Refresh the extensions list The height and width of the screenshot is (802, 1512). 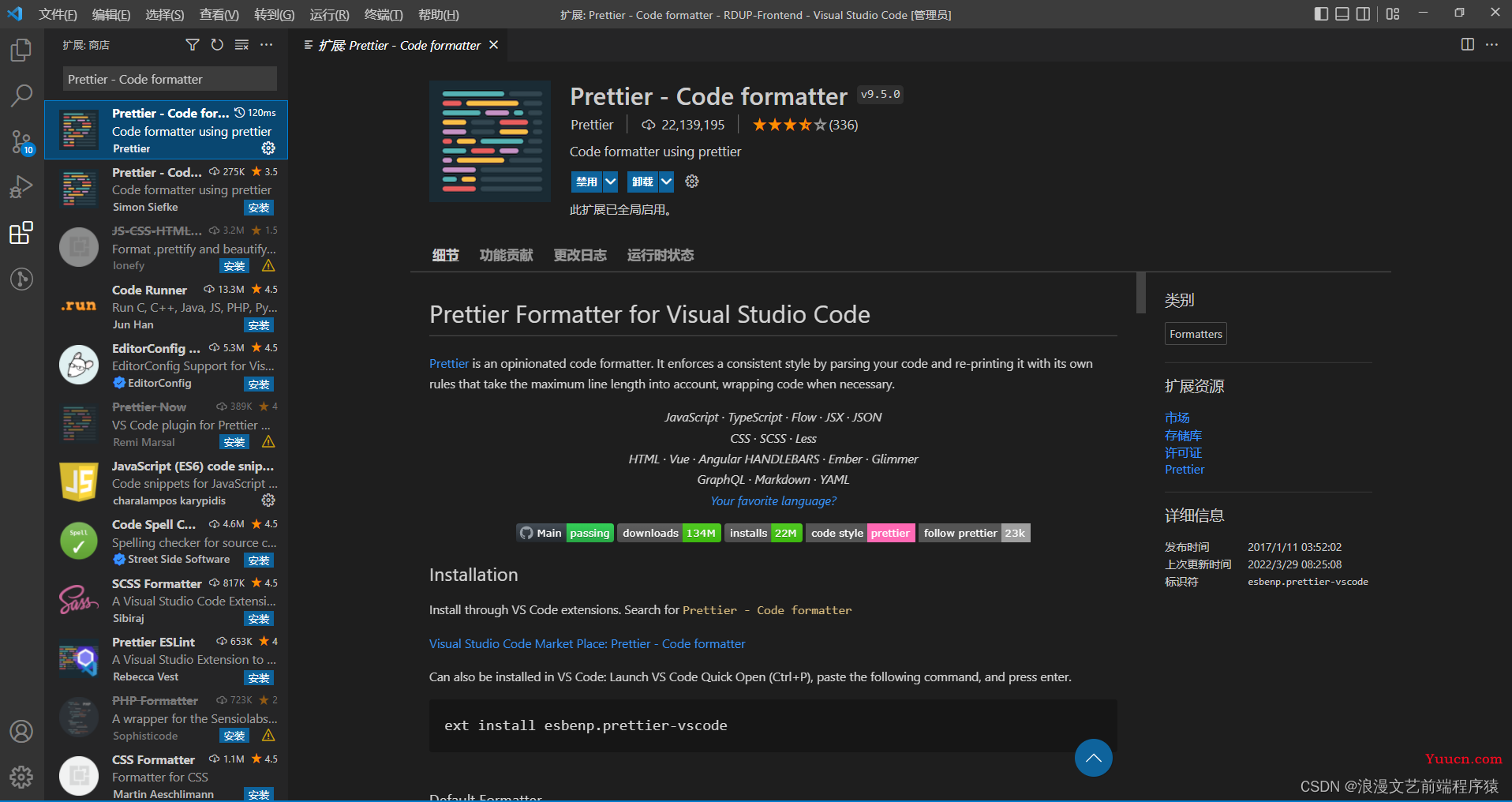pos(217,45)
